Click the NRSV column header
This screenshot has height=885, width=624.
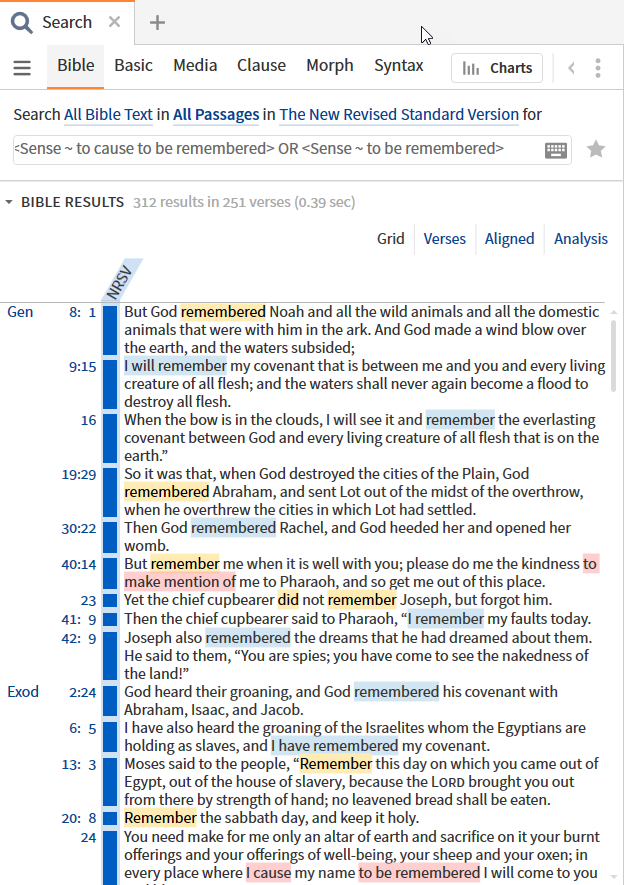[121, 281]
